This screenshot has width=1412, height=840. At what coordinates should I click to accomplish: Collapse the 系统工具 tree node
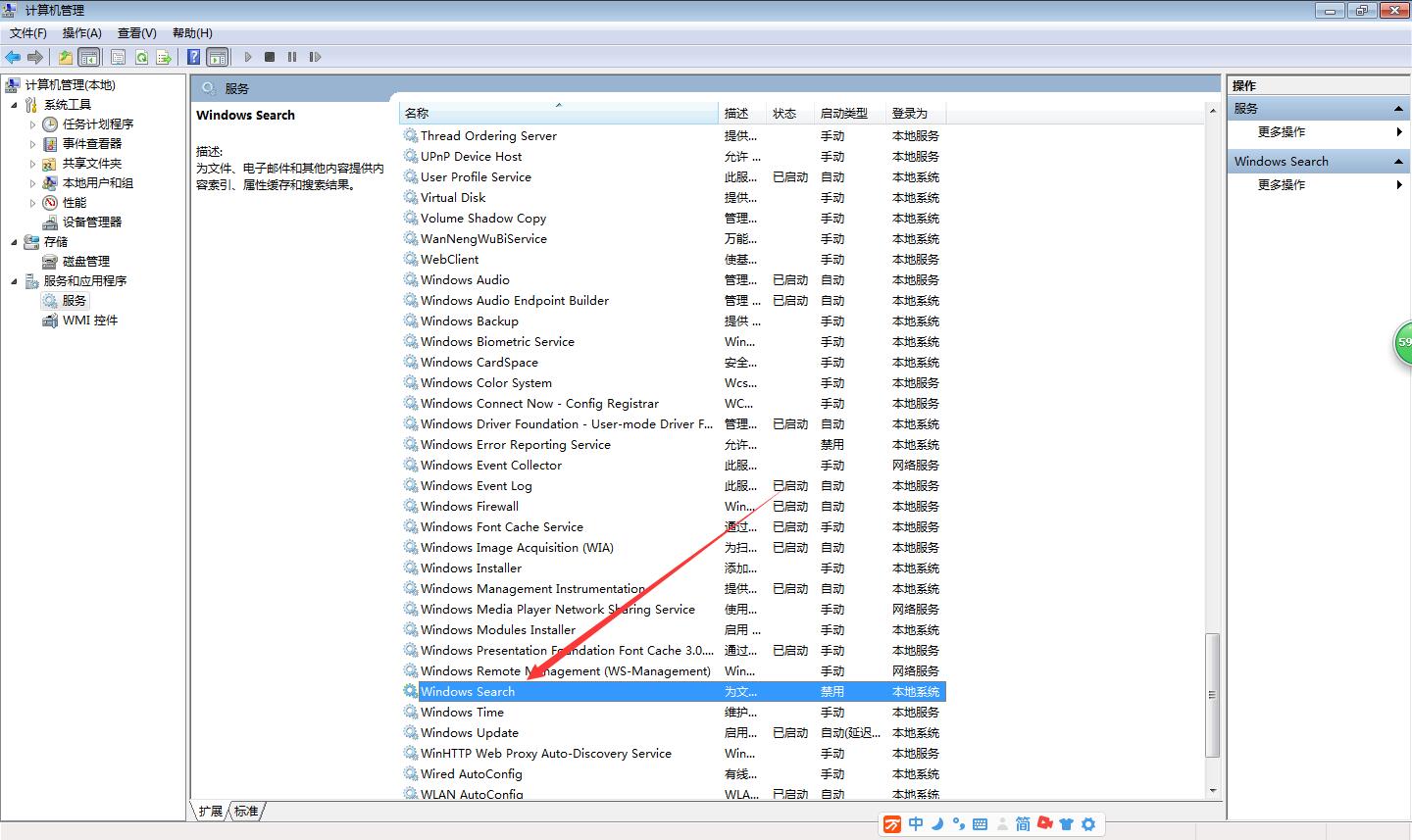point(14,105)
